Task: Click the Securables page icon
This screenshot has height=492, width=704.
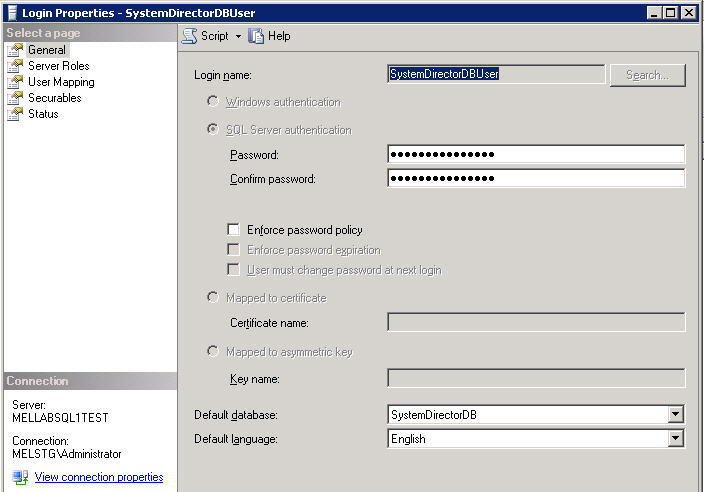Action: 15,98
